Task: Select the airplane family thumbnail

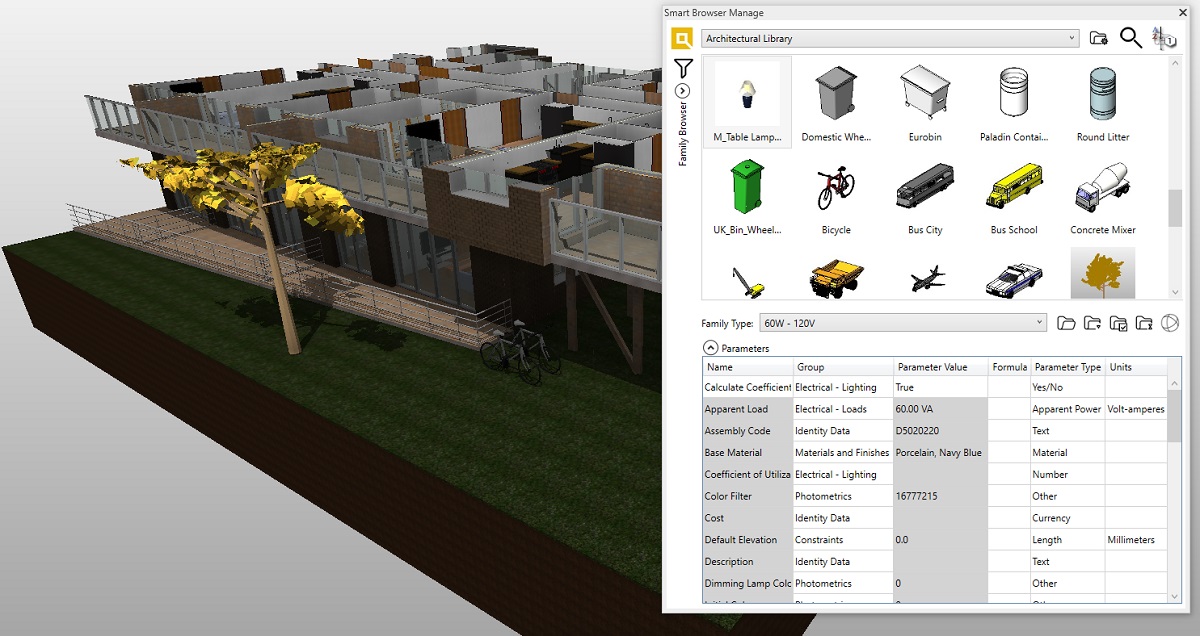Action: [928, 279]
